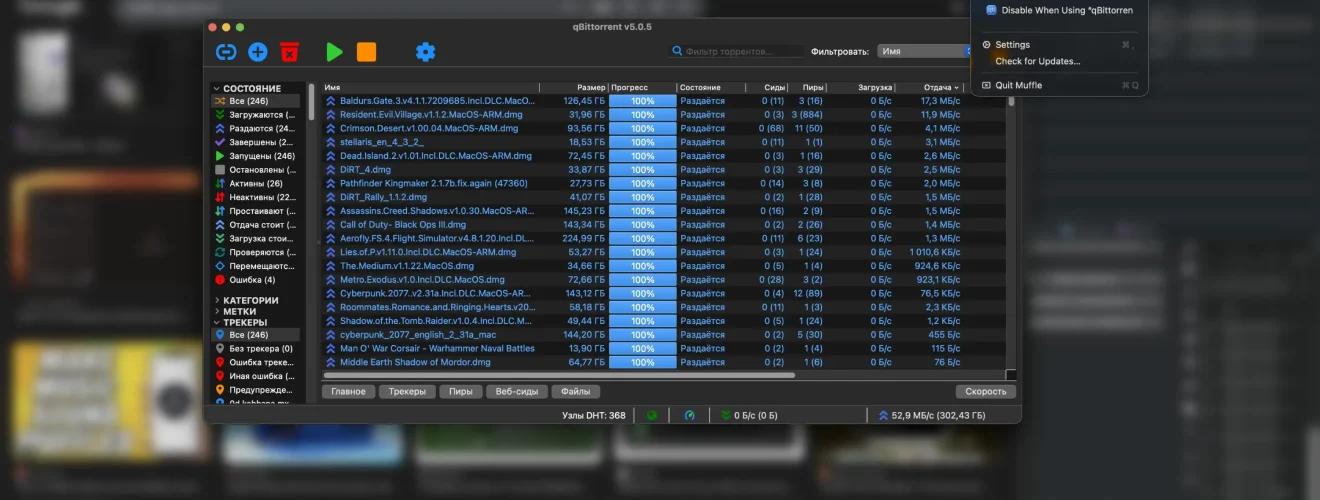Click Check for Updates menu entry
Screen dimensions: 1320x500
point(1037,61)
